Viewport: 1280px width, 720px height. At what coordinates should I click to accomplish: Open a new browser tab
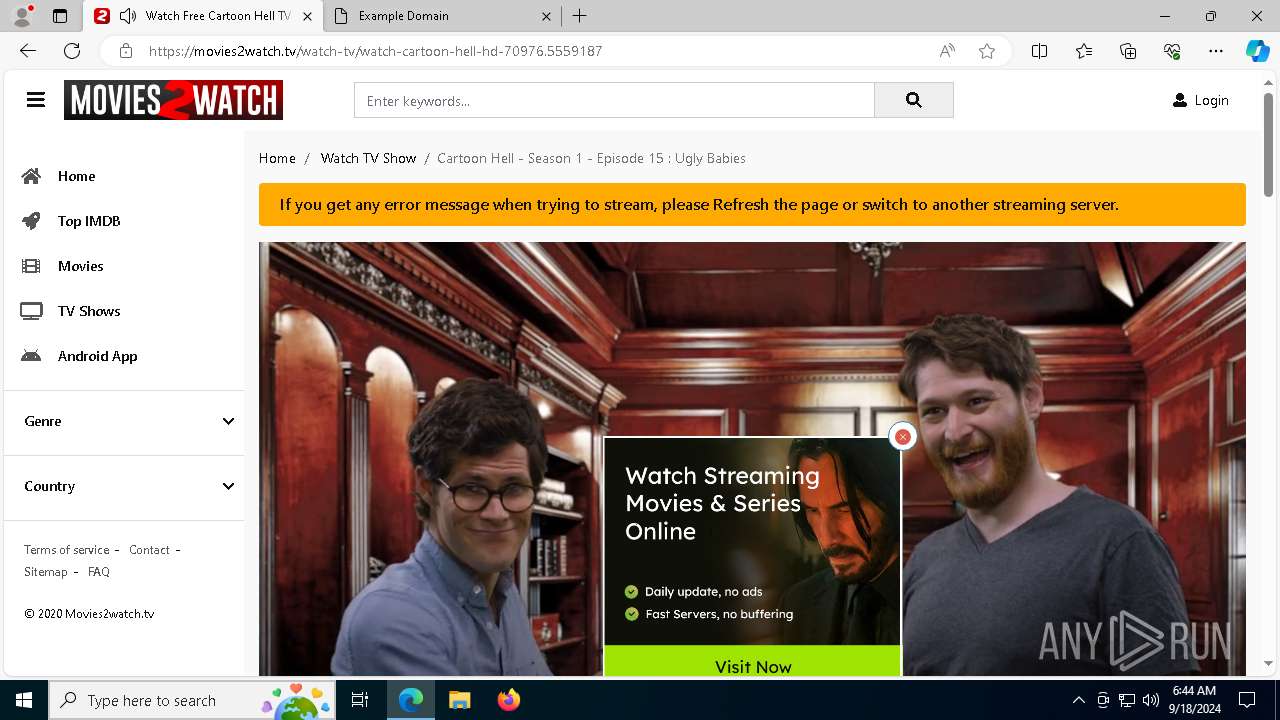pos(580,16)
